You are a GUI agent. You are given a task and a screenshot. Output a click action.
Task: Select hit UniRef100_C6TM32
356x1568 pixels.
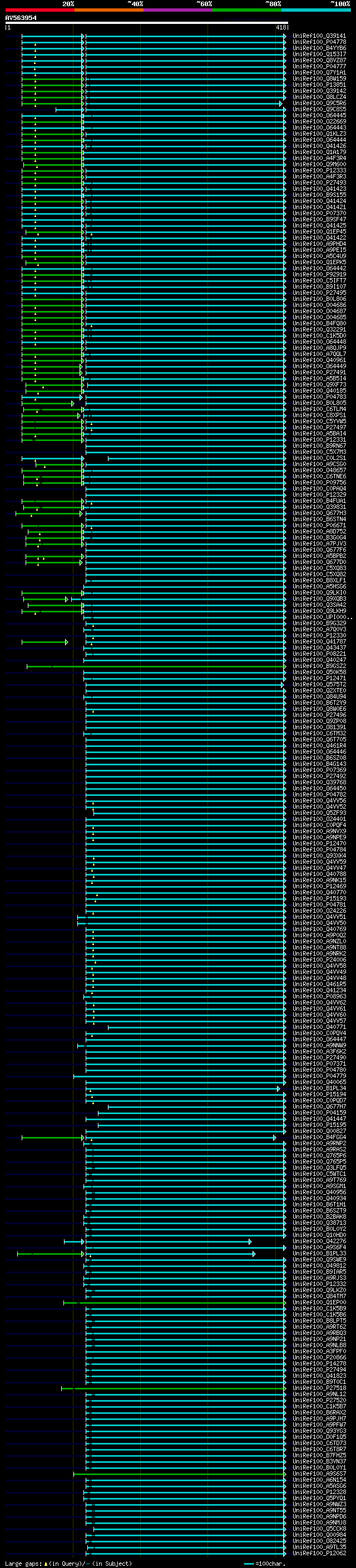[319, 734]
